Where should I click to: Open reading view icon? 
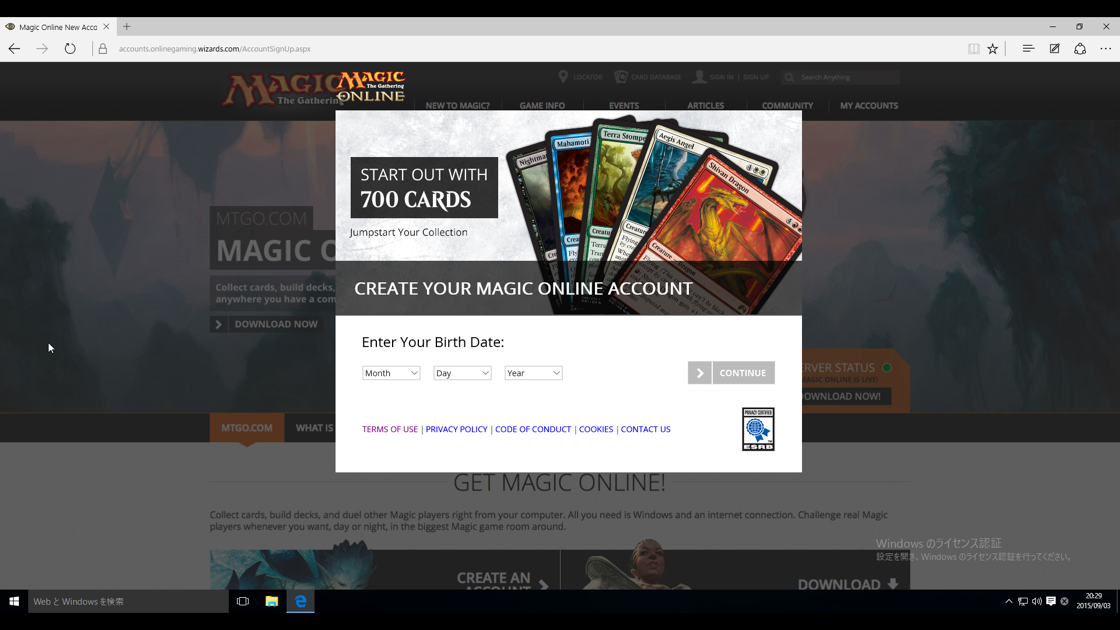click(x=973, y=49)
